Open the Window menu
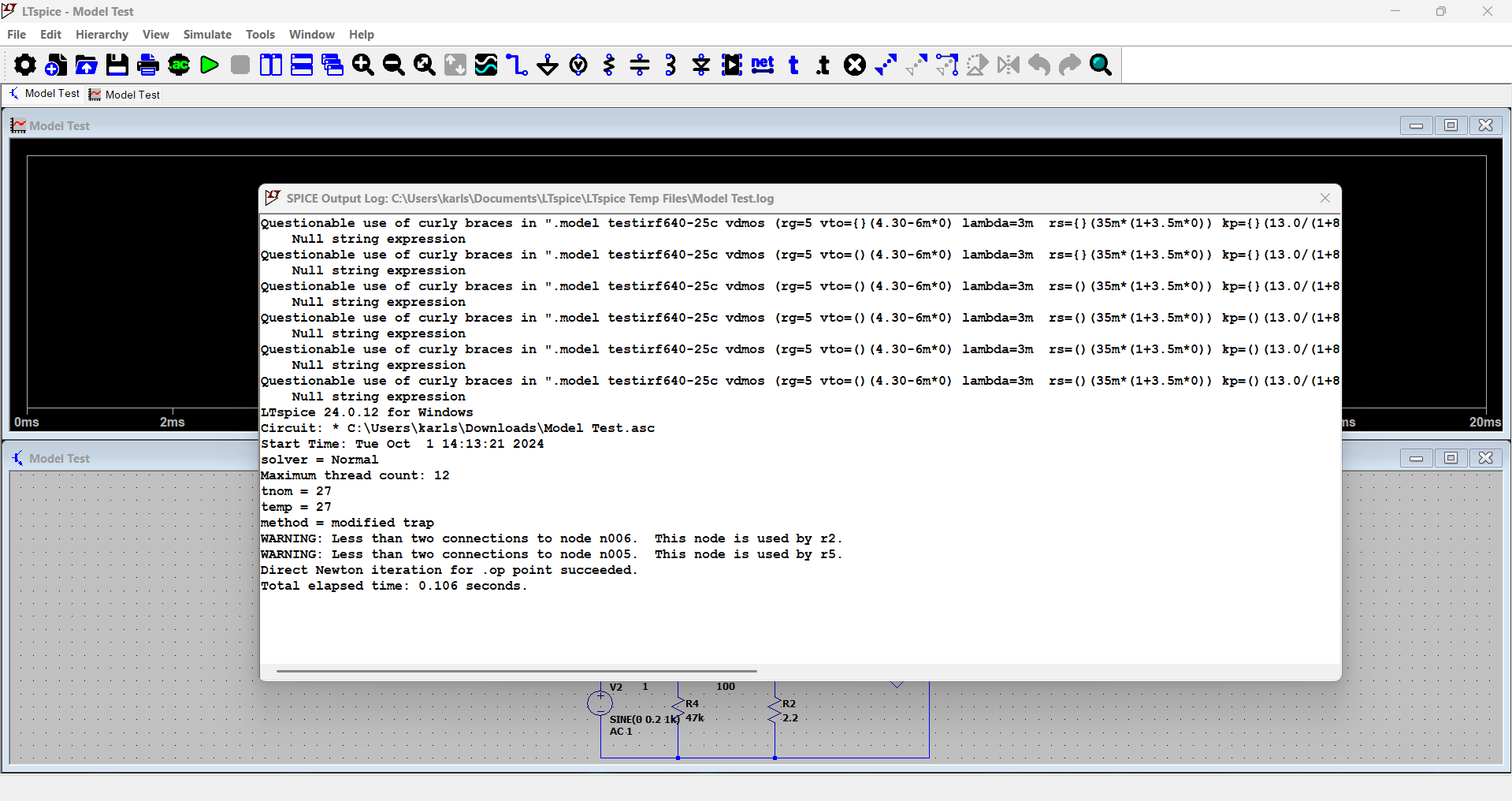 pos(311,35)
